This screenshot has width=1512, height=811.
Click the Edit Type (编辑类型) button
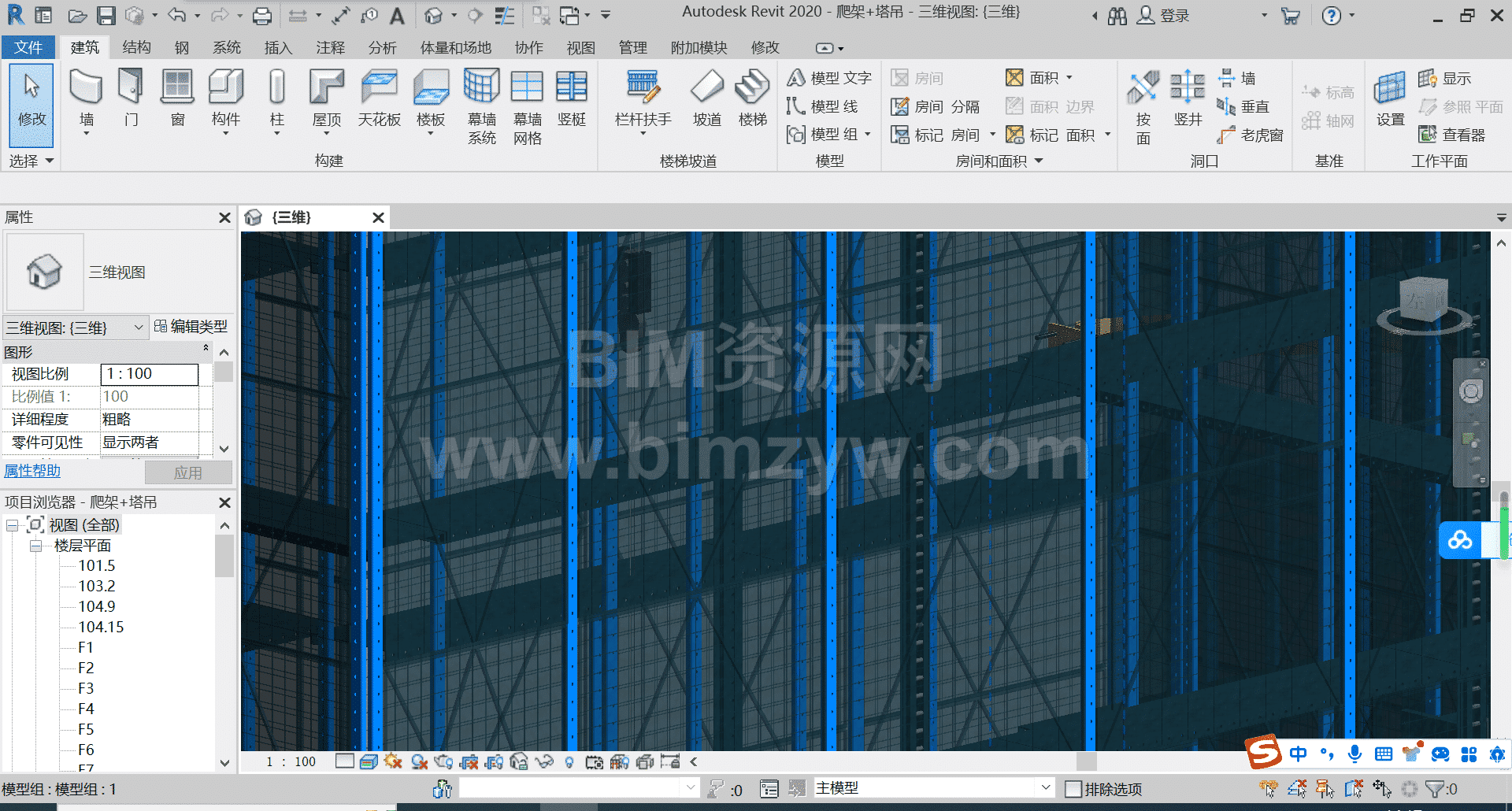click(x=191, y=326)
